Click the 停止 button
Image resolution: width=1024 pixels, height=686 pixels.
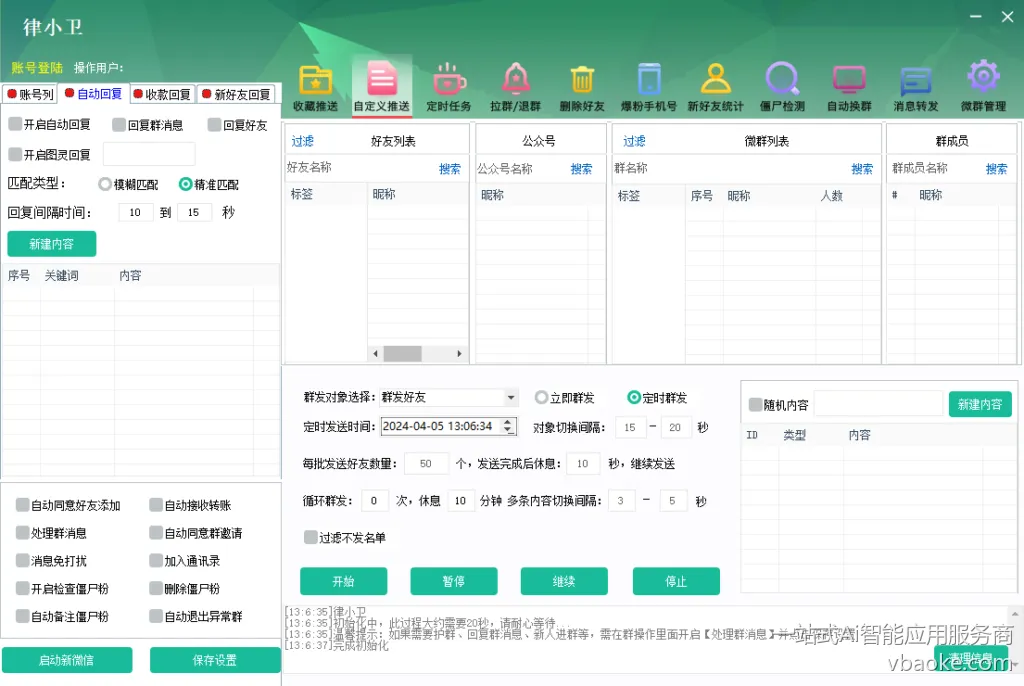tap(676, 581)
